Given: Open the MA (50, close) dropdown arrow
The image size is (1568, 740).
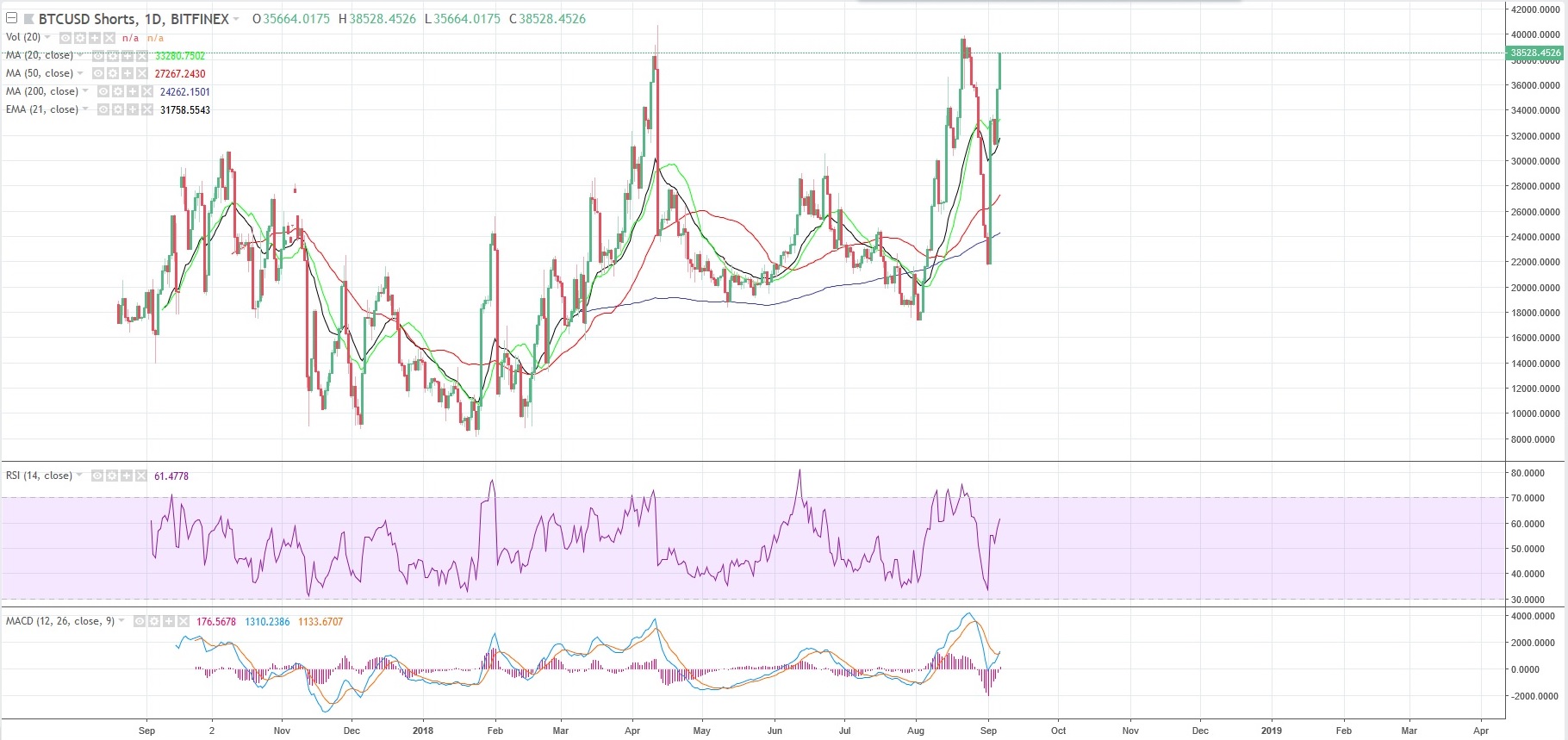Looking at the screenshot, I should point(80,72).
